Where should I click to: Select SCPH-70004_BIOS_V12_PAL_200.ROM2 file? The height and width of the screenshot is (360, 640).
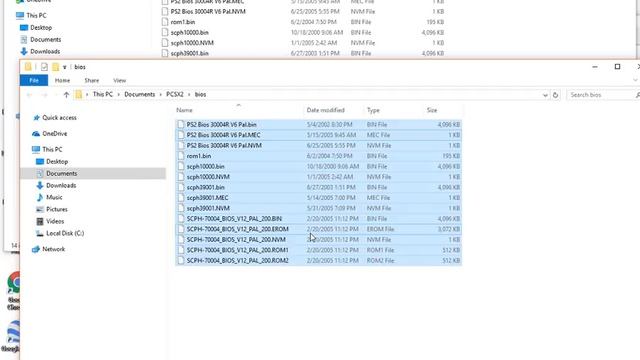[238, 260]
